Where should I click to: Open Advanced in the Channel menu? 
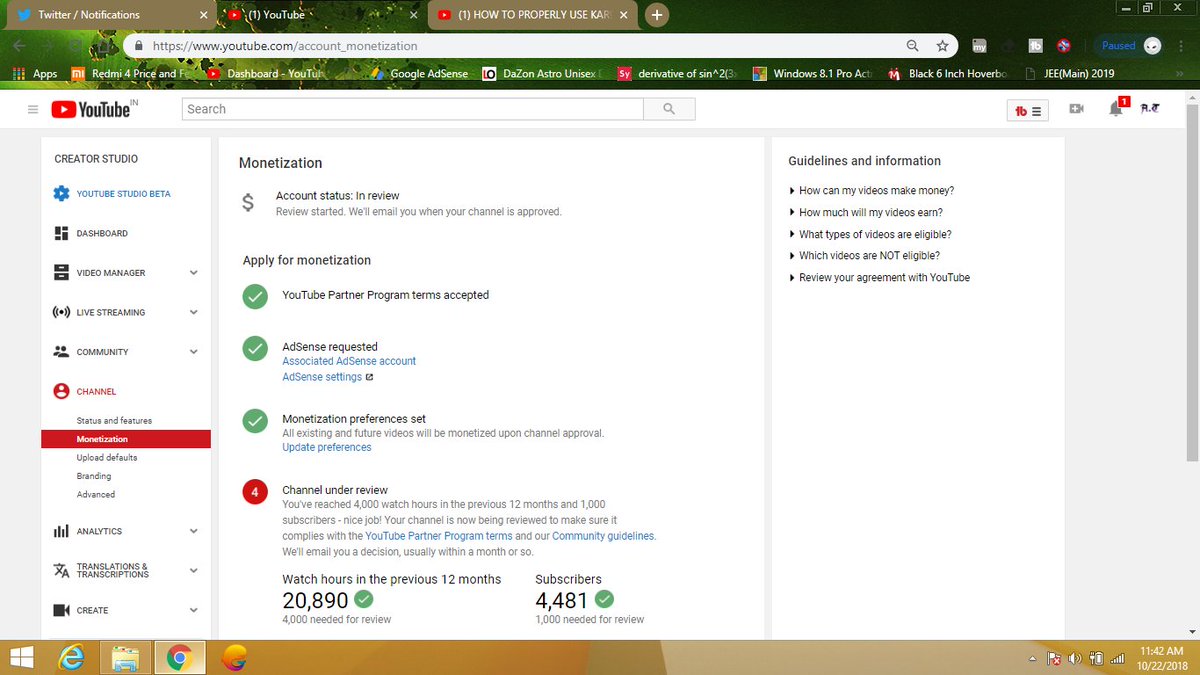click(x=96, y=494)
